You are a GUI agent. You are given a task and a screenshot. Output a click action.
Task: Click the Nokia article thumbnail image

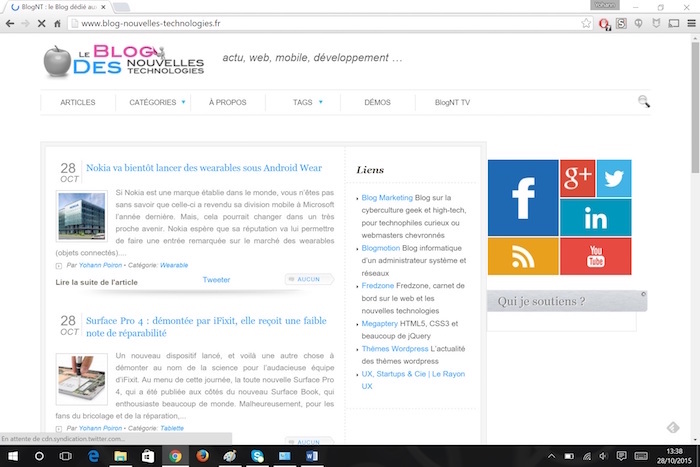[82, 217]
